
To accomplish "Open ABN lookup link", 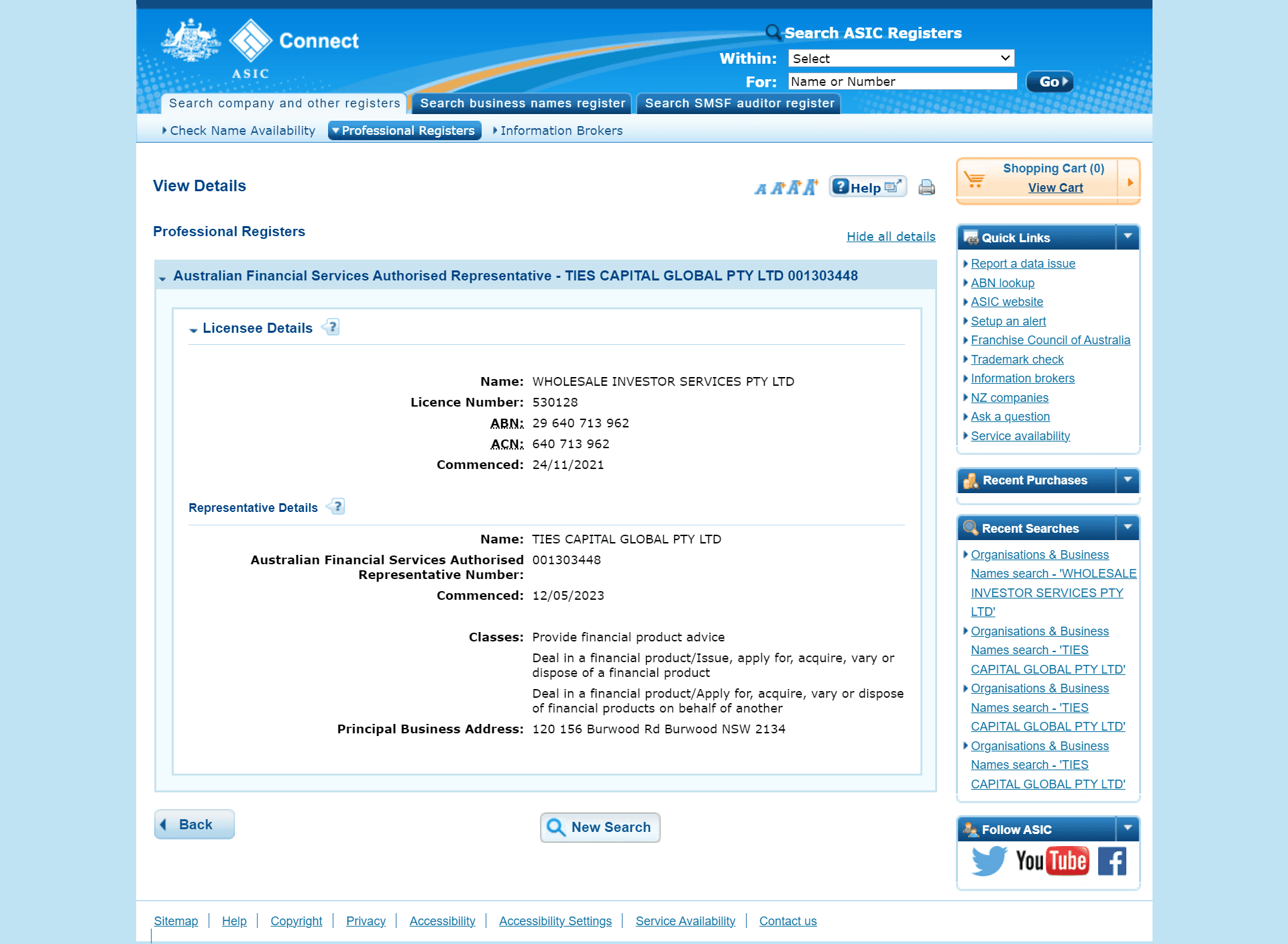I will click(x=1002, y=283).
